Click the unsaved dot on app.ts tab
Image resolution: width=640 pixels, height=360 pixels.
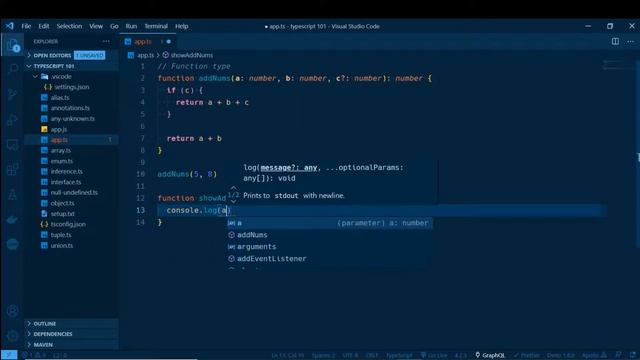169,42
